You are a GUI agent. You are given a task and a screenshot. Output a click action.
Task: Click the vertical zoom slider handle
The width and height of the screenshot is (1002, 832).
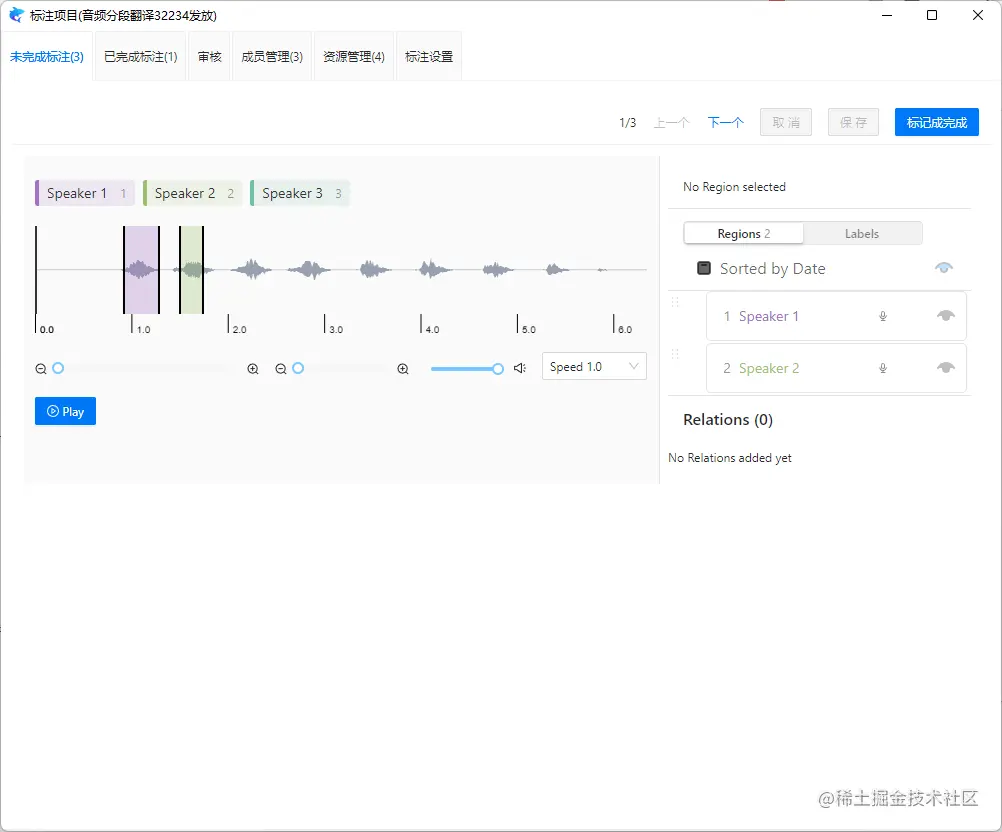coord(298,368)
